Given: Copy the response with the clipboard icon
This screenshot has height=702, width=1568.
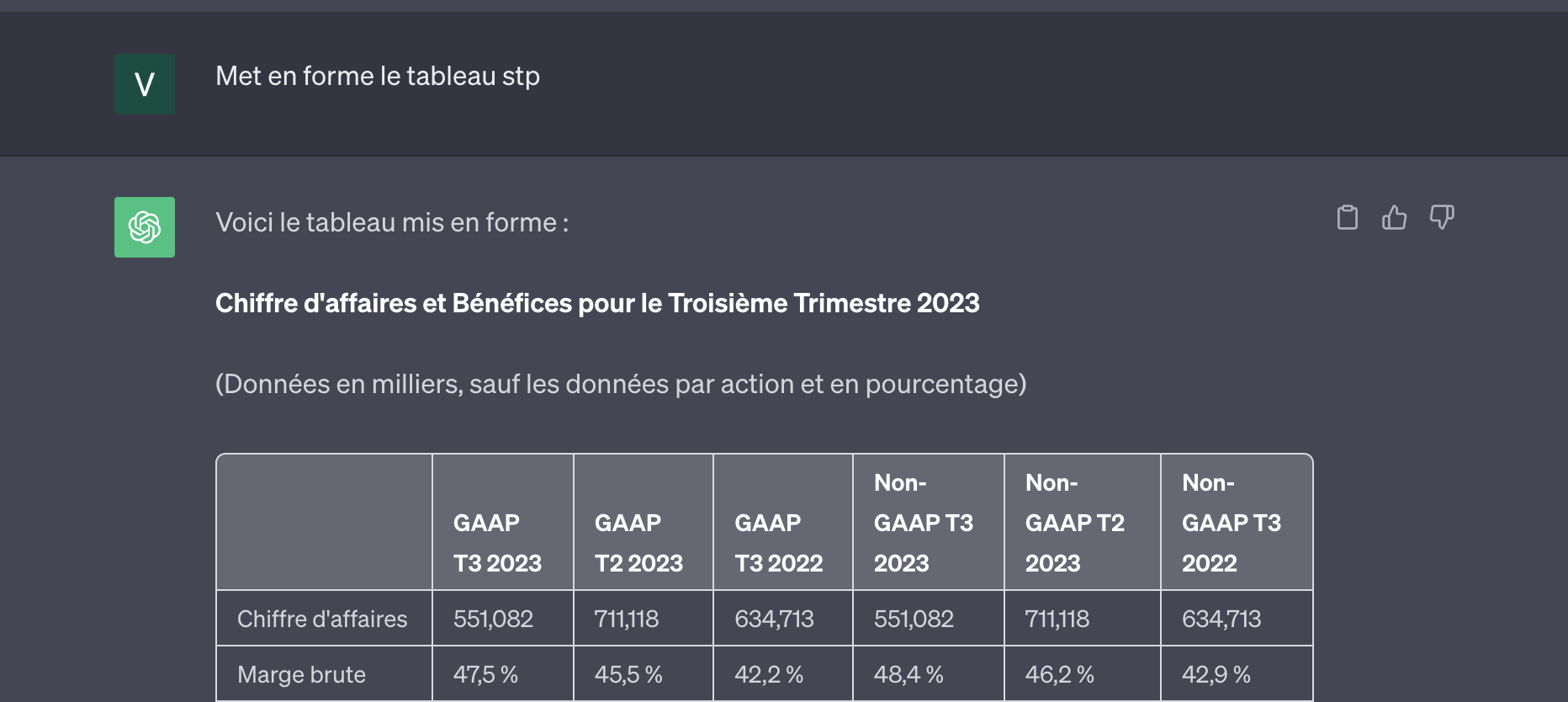Looking at the screenshot, I should point(1348,217).
